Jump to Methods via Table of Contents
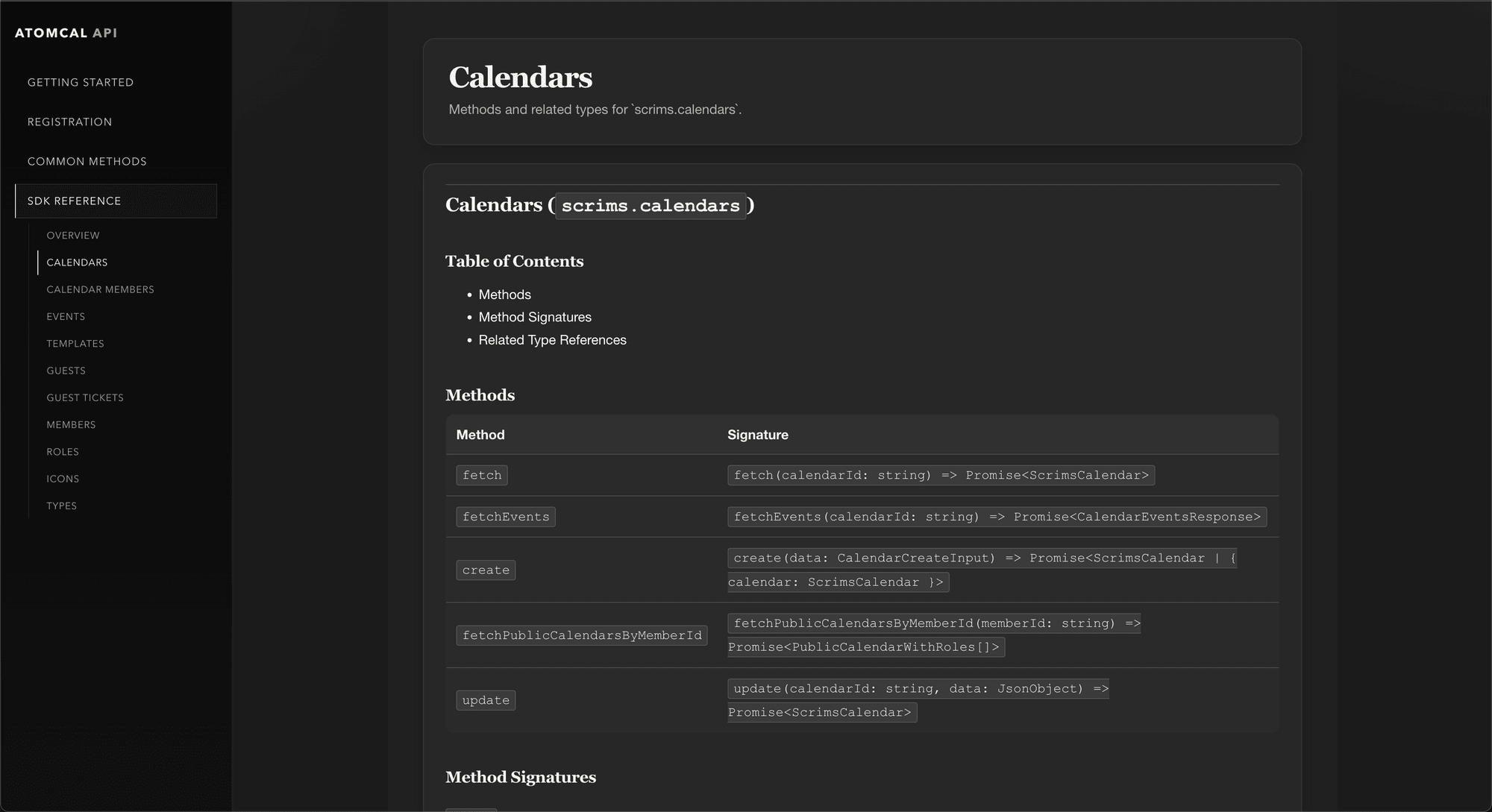 pos(504,295)
